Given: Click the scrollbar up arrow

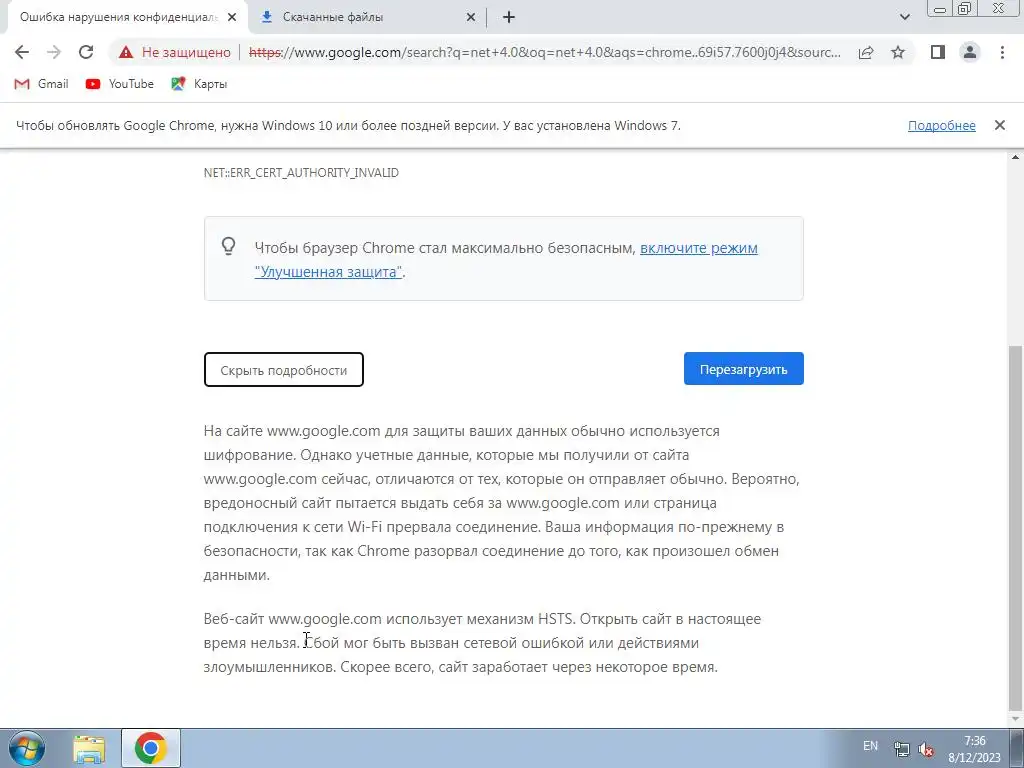Looking at the screenshot, I should 1015,157.
